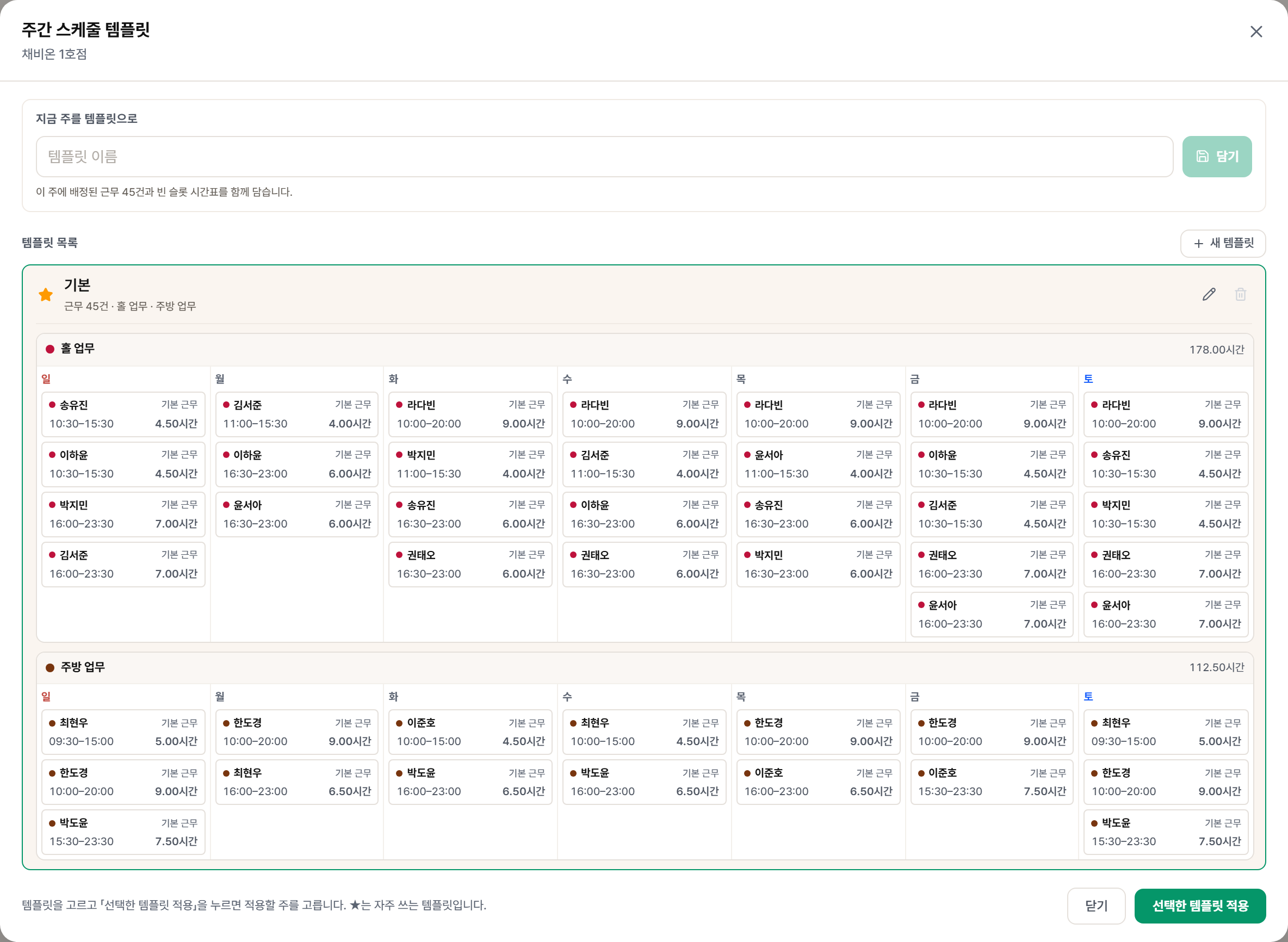Click the 112.50시간 주방 업무 total
Screen dimensions: 1288x942
pos(1216,667)
